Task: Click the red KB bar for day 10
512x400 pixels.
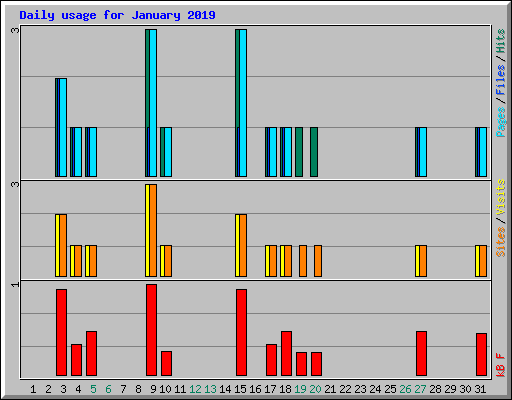Action: tap(166, 364)
